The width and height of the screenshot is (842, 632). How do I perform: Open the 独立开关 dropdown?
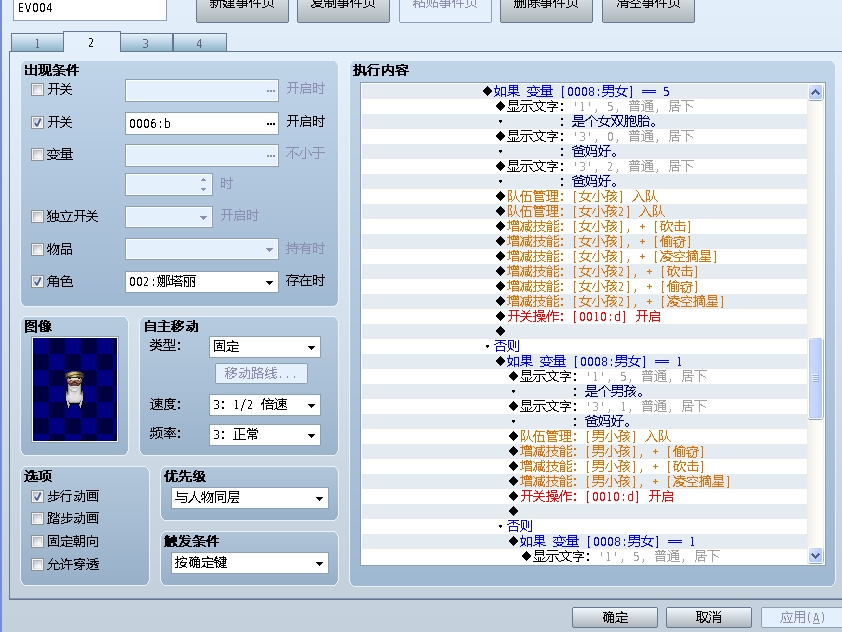(x=169, y=217)
